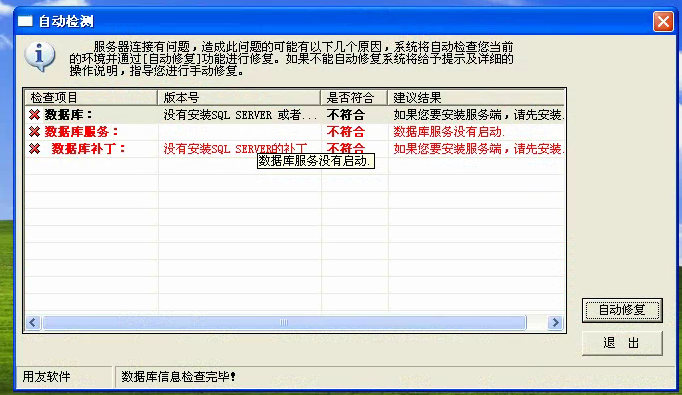Screen dimensions: 682x395
Task: Click the 版本号 column header
Action: tap(239, 97)
